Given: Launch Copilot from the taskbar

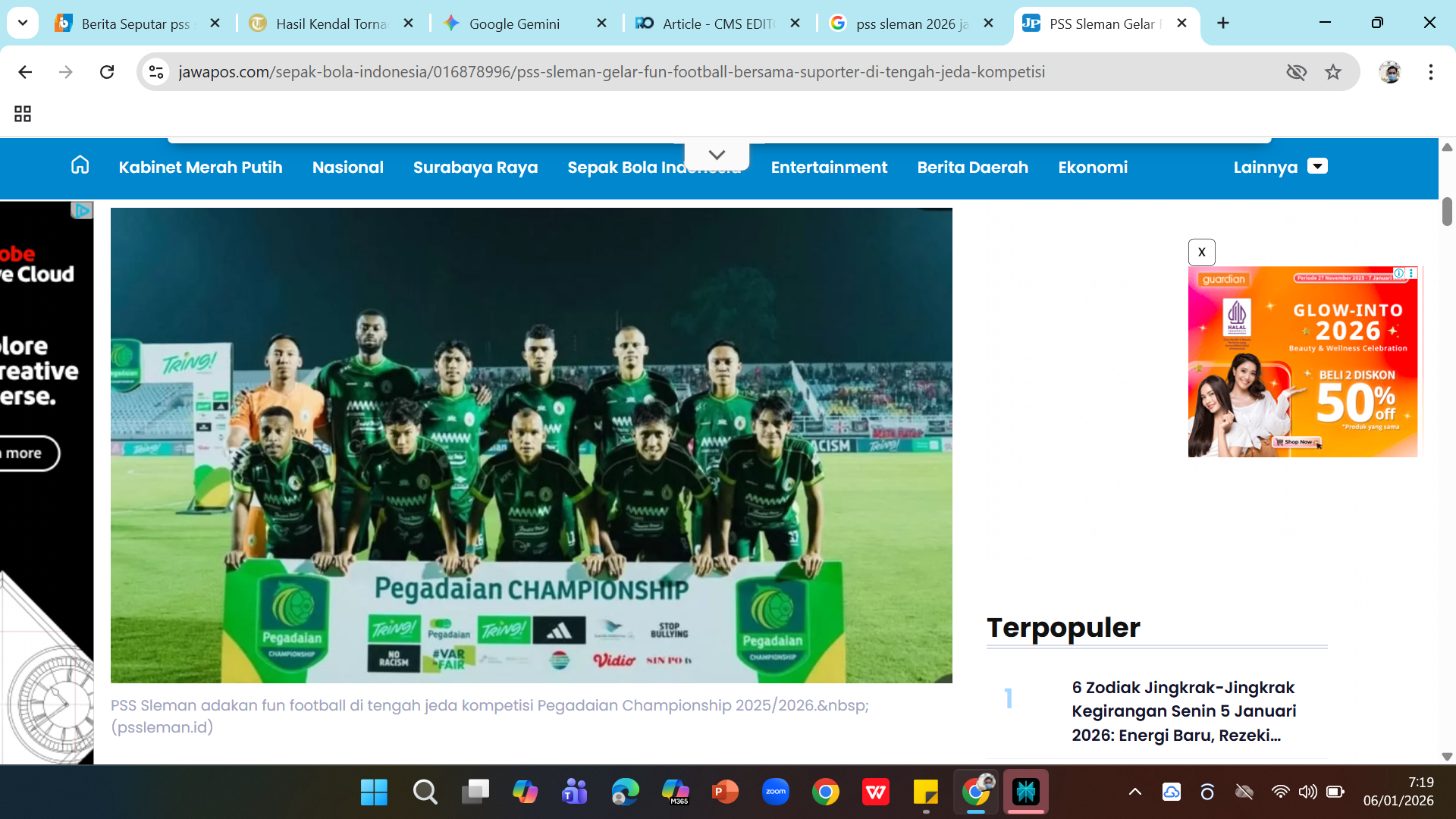Looking at the screenshot, I should click(525, 792).
